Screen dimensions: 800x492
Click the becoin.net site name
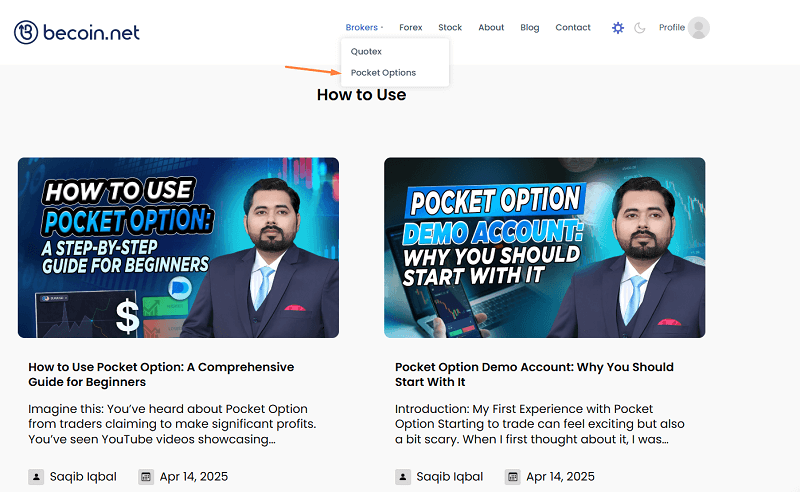pos(91,33)
